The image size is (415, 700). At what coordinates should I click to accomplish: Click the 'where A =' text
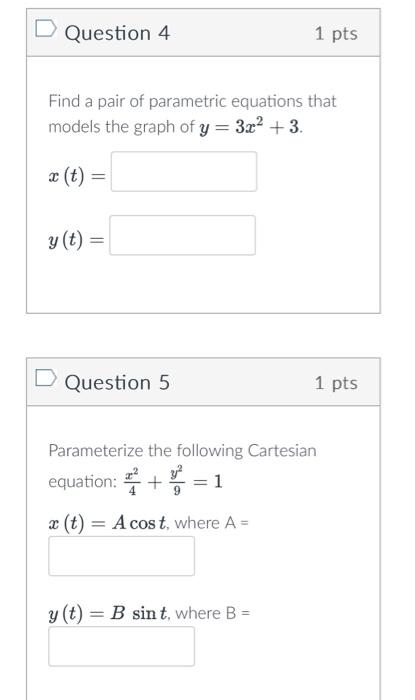click(212, 523)
